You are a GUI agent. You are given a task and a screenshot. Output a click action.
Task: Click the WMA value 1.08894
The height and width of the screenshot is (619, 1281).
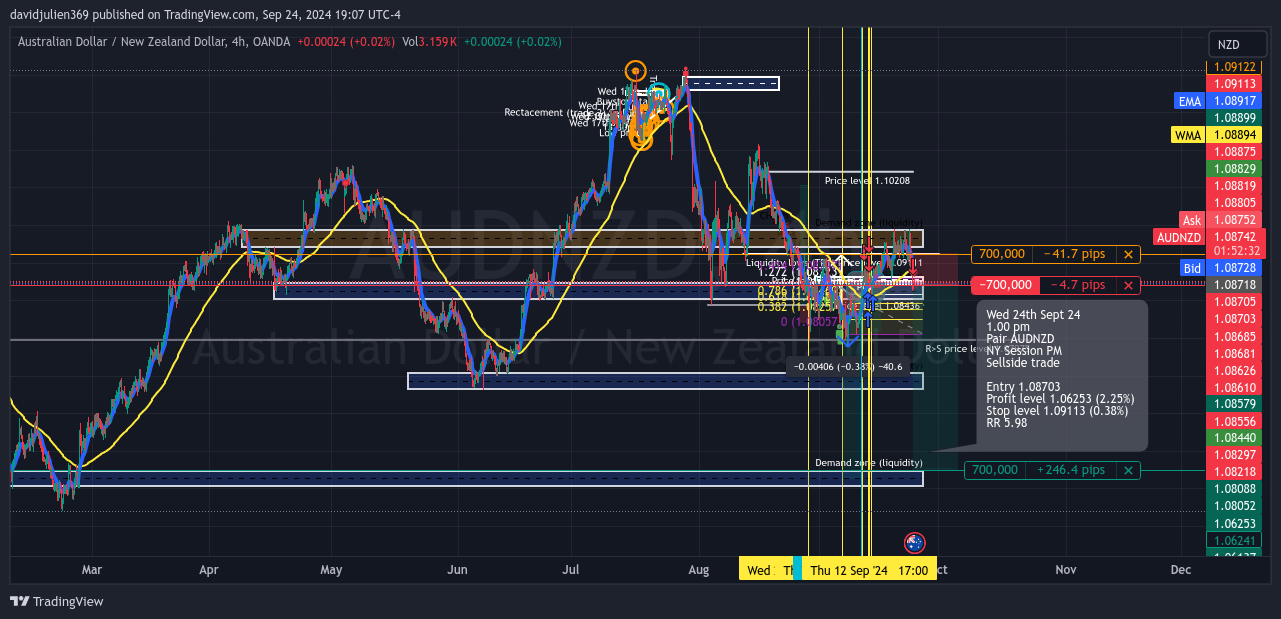(1236, 134)
